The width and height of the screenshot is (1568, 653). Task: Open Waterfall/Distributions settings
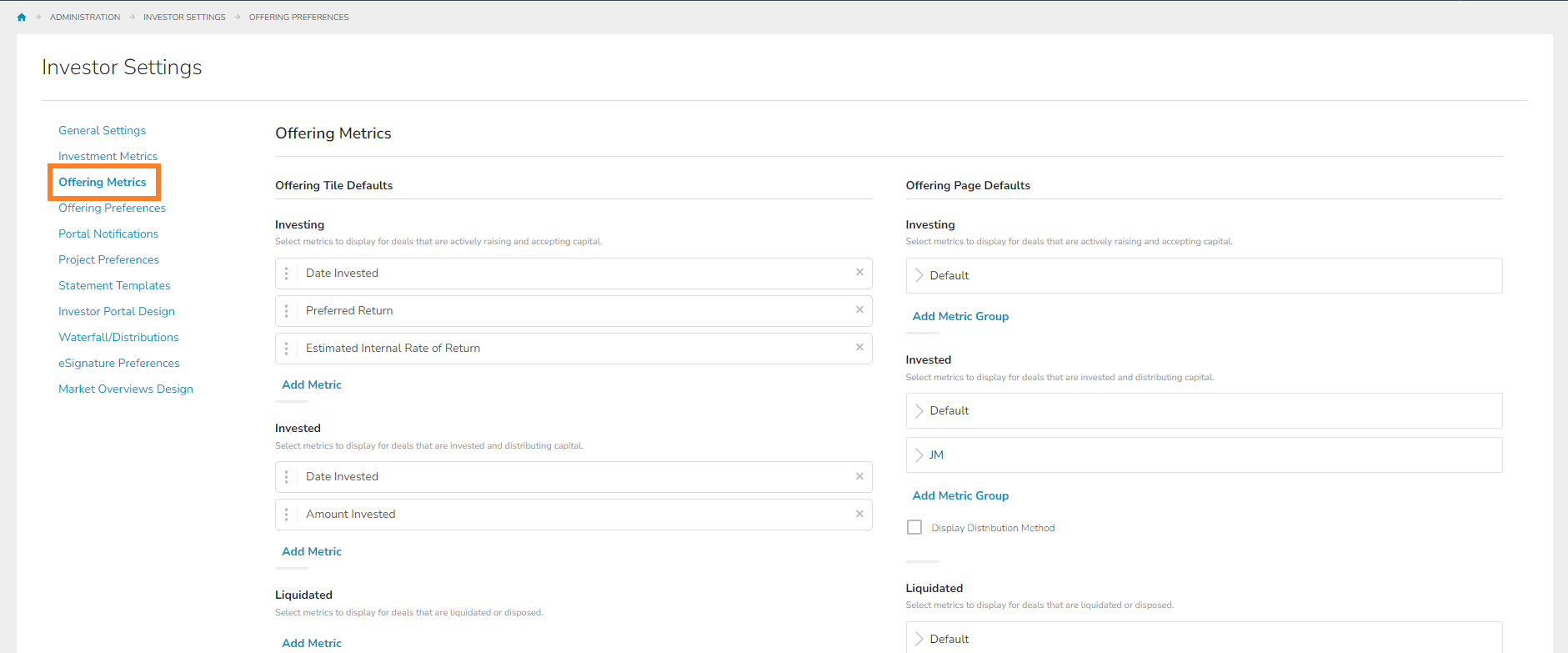pyautogui.click(x=118, y=337)
